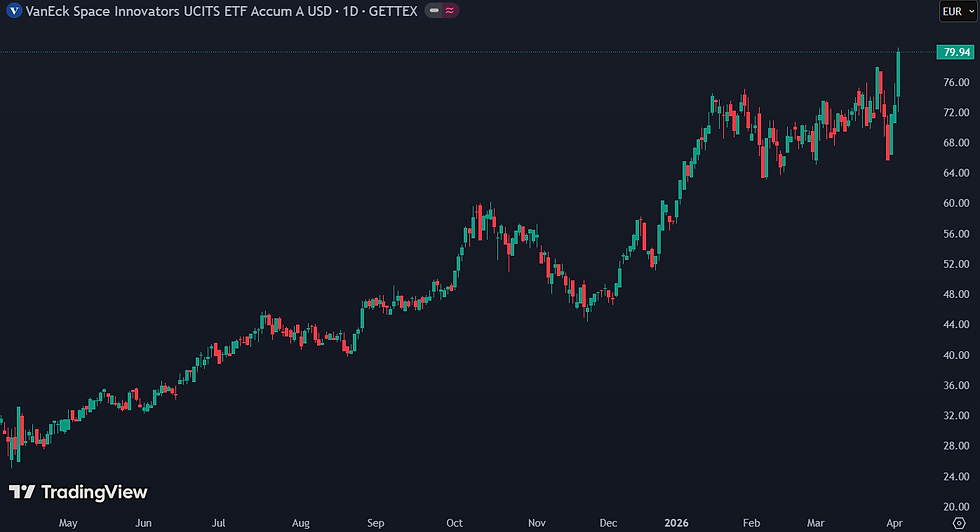Click the Aug label on time axis
This screenshot has height=532, width=980.
pos(301,523)
